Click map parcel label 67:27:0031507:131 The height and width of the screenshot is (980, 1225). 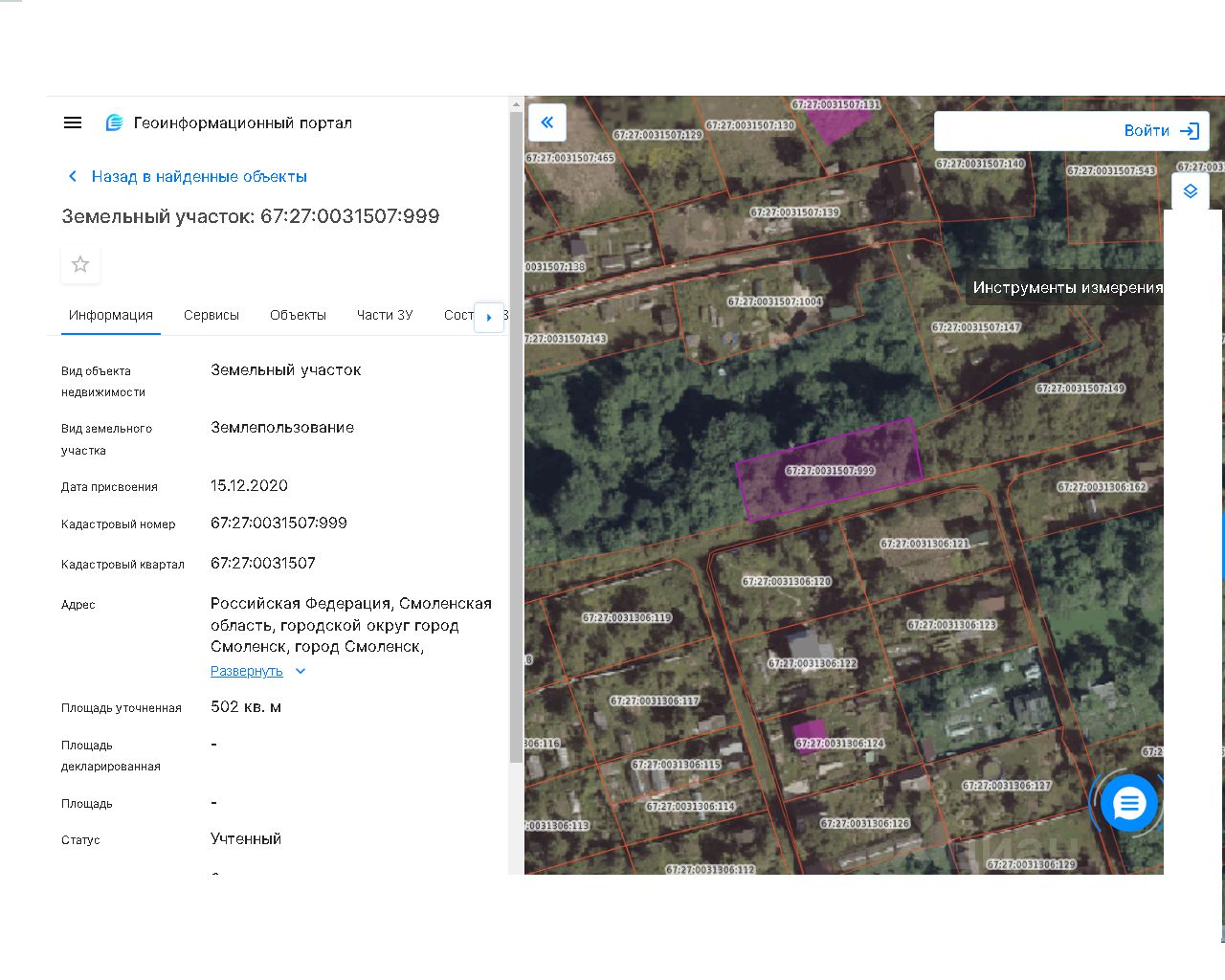[835, 104]
